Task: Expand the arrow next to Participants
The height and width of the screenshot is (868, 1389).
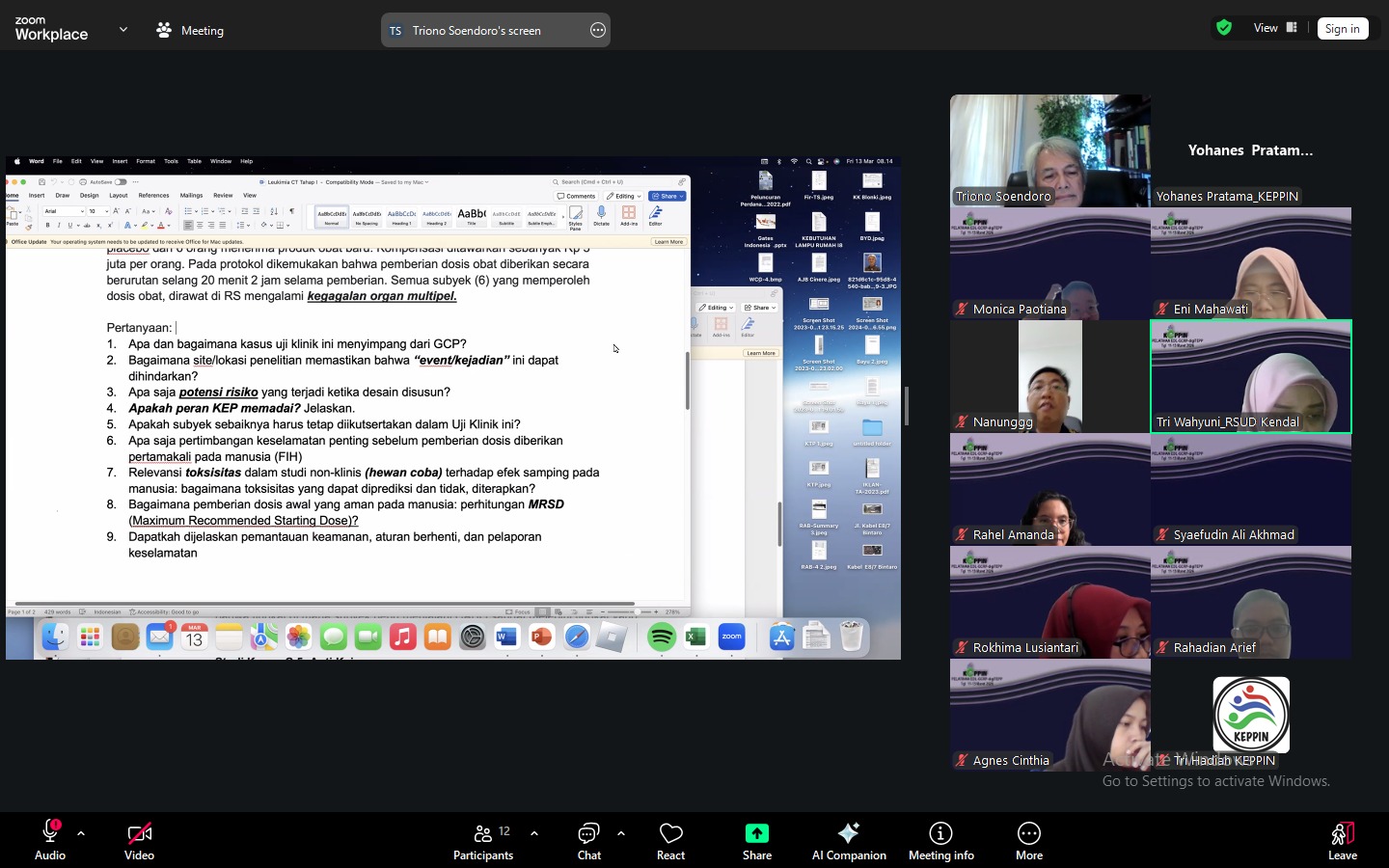Action: click(x=534, y=833)
